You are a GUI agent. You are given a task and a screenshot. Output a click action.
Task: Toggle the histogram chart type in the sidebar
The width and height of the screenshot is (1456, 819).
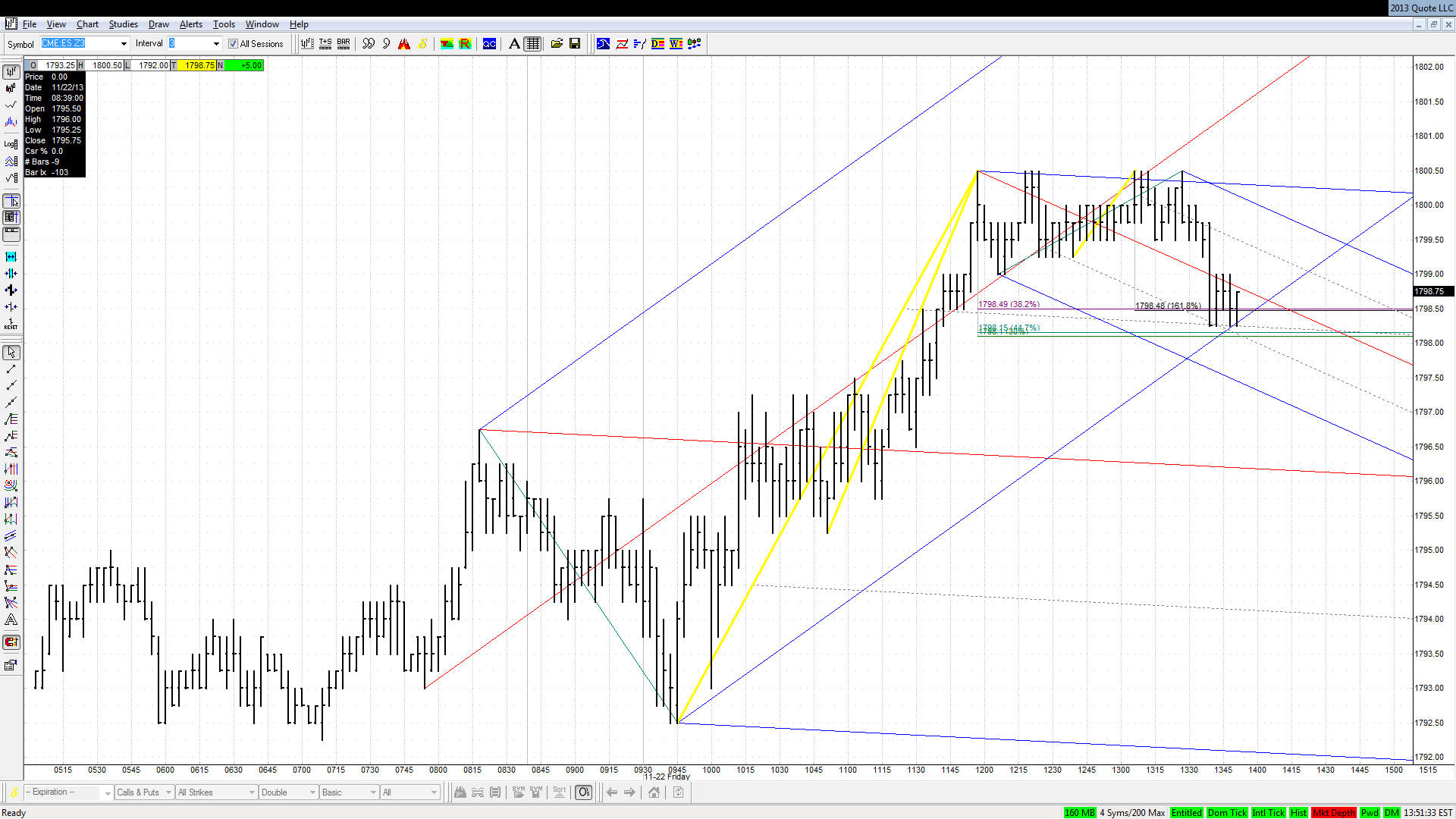coord(11,121)
